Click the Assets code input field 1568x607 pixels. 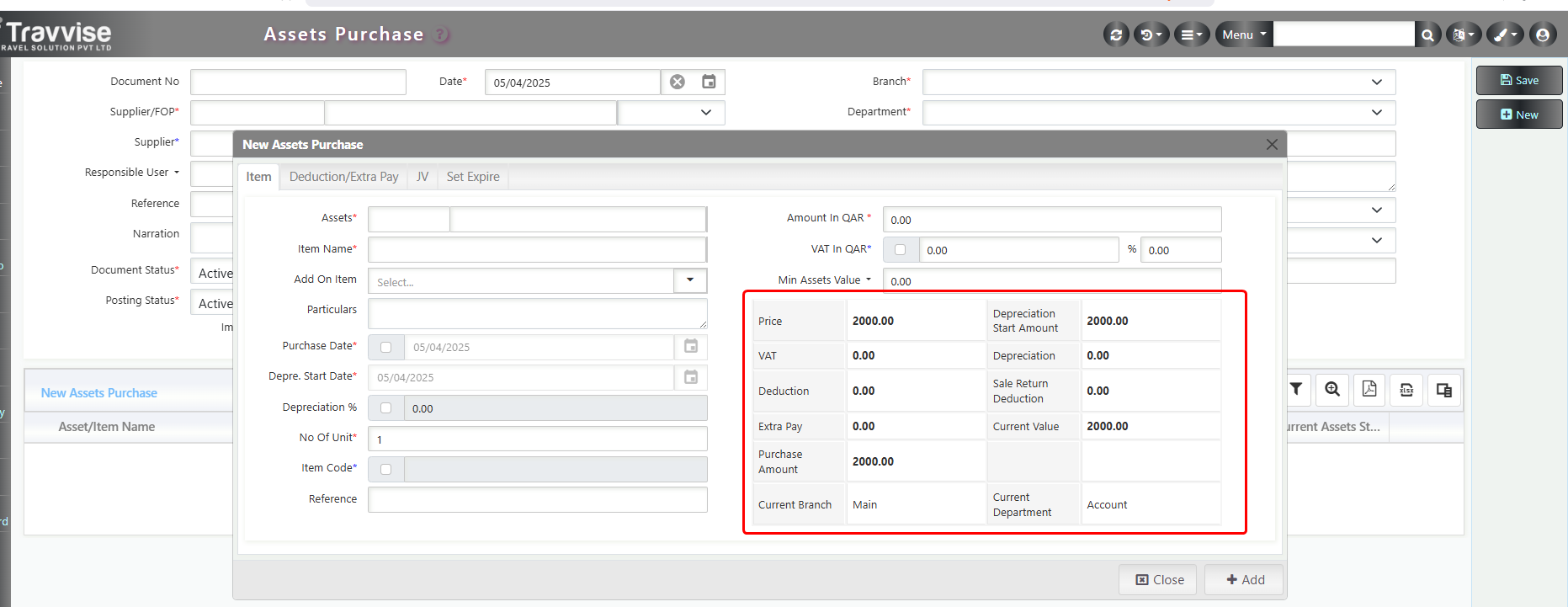point(409,219)
